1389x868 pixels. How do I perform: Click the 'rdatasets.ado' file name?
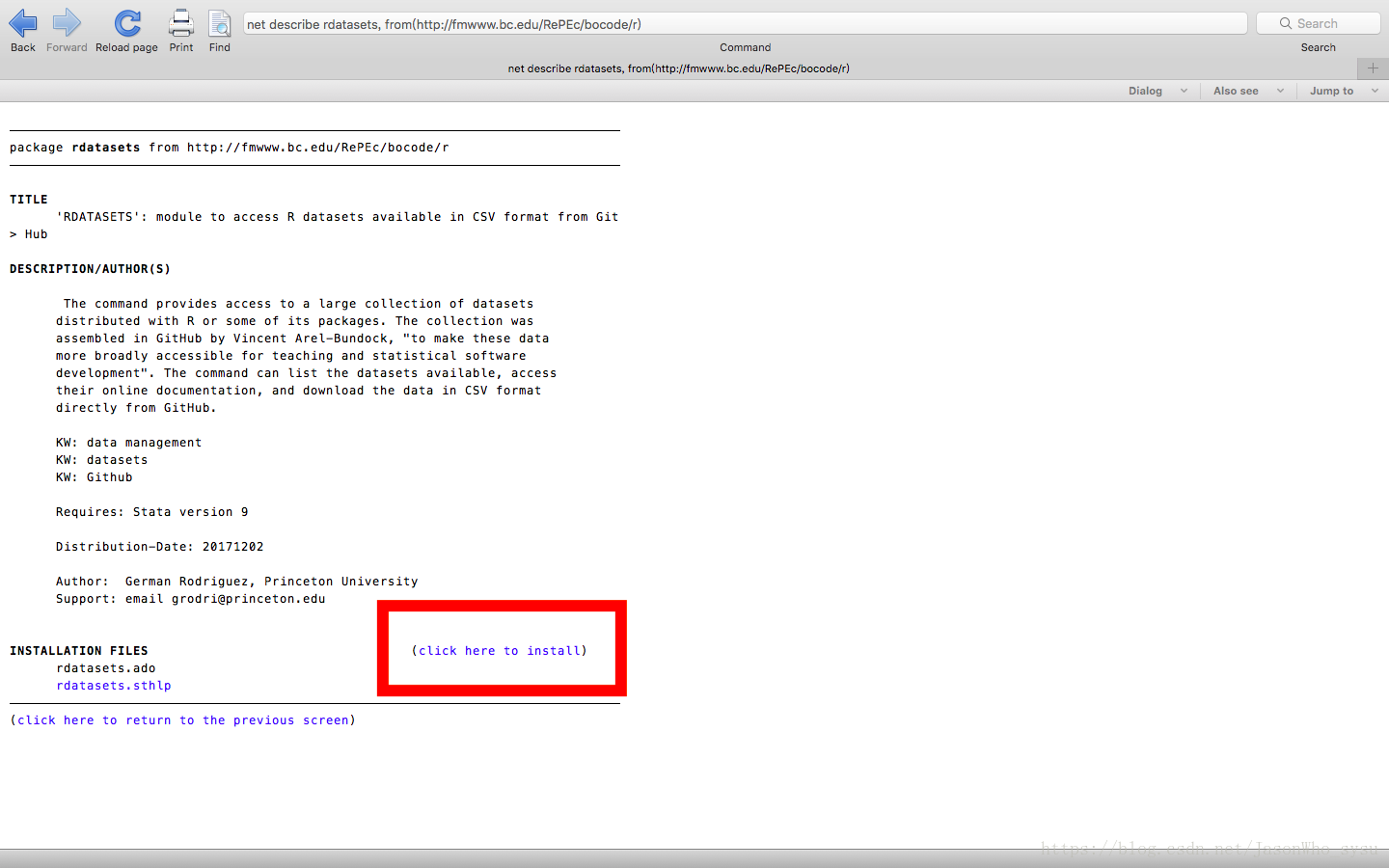[106, 668]
